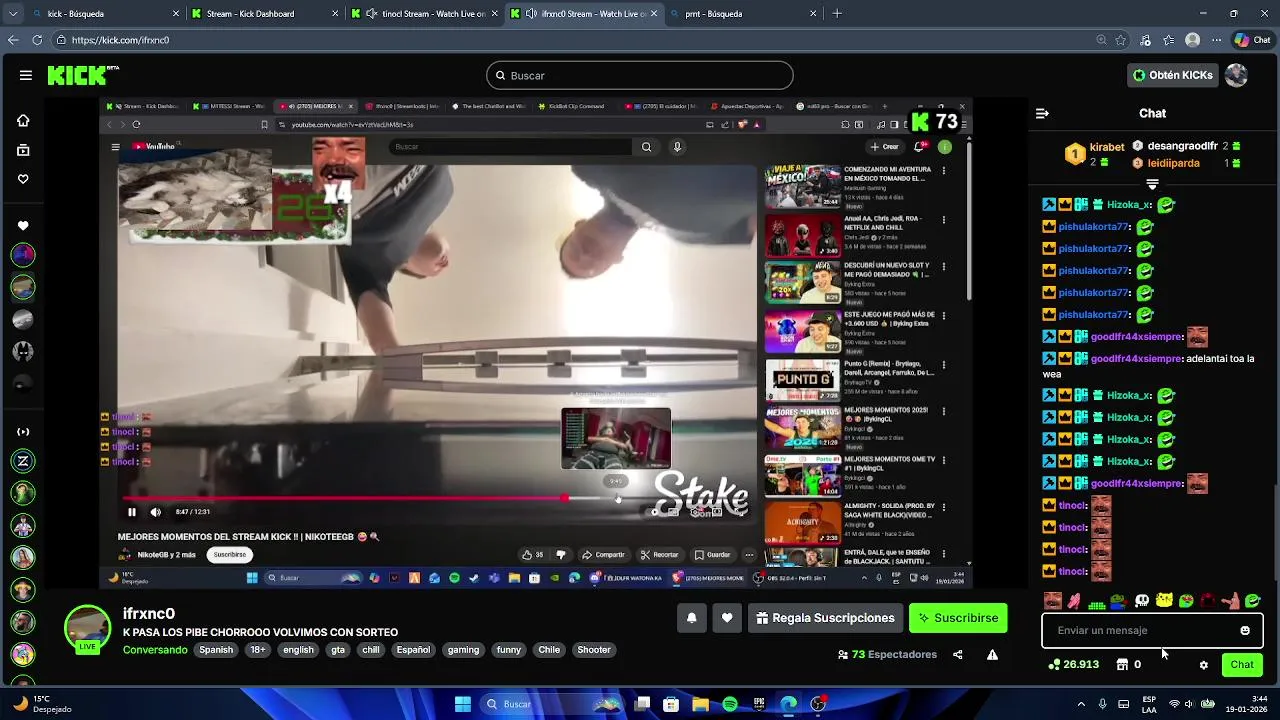The height and width of the screenshot is (720, 1280).
Task: Click the notification bell under the stream
Action: pos(691,618)
